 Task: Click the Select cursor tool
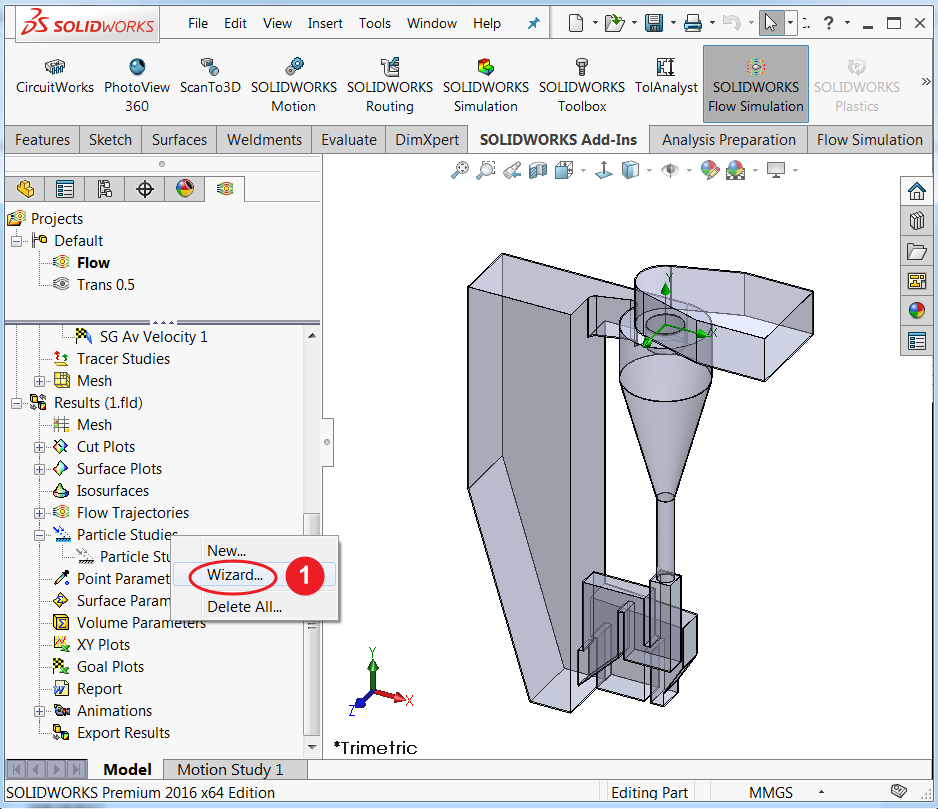click(x=770, y=23)
